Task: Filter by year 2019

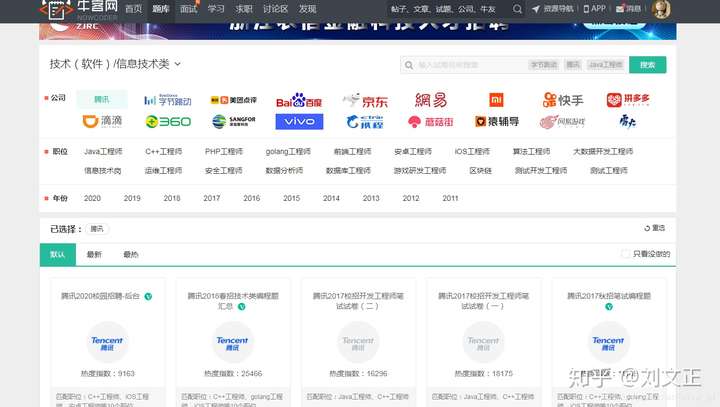Action: pos(132,198)
